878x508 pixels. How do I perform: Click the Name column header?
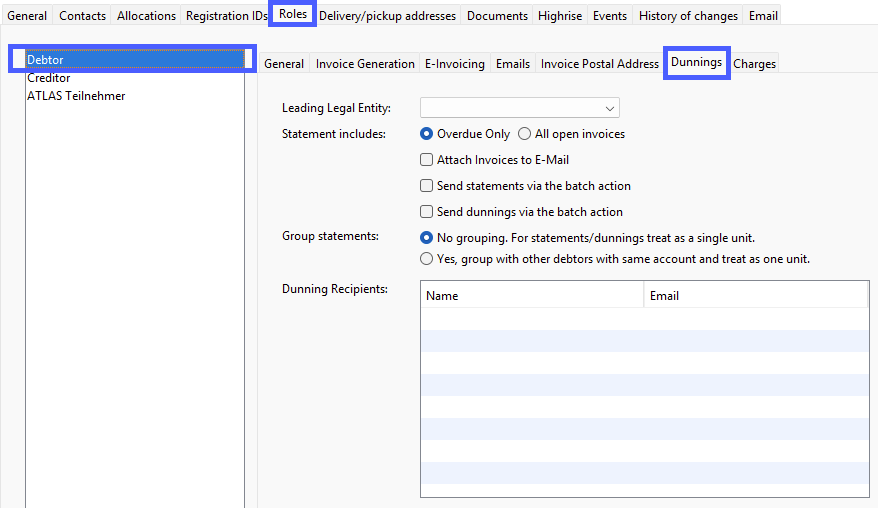tap(532, 296)
